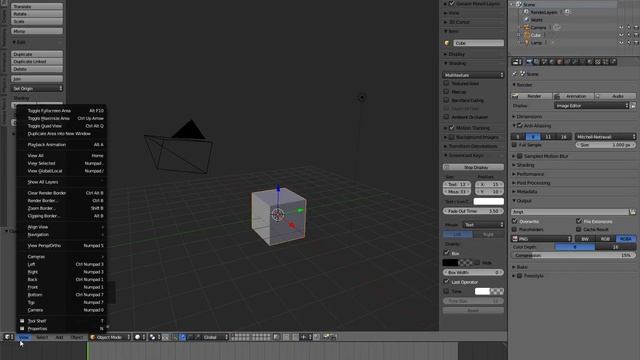Enable Placeholders checkbox
Image resolution: width=640 pixels, height=360 pixels.
click(515, 229)
